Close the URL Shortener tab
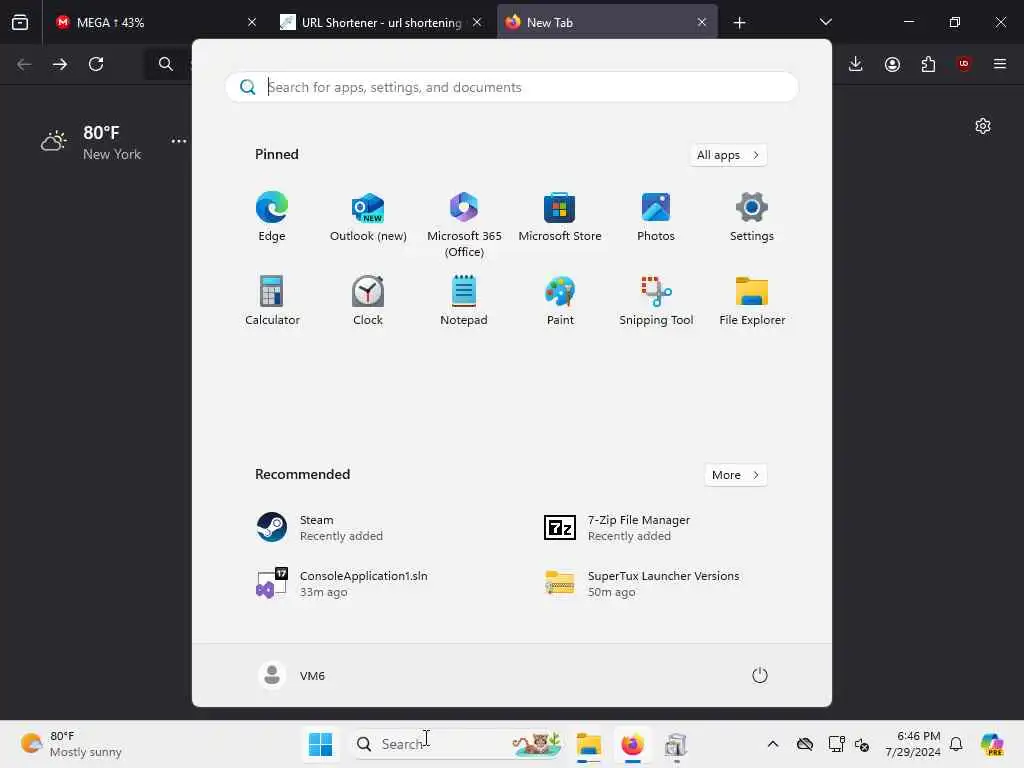The width and height of the screenshot is (1024, 768). pyautogui.click(x=477, y=22)
